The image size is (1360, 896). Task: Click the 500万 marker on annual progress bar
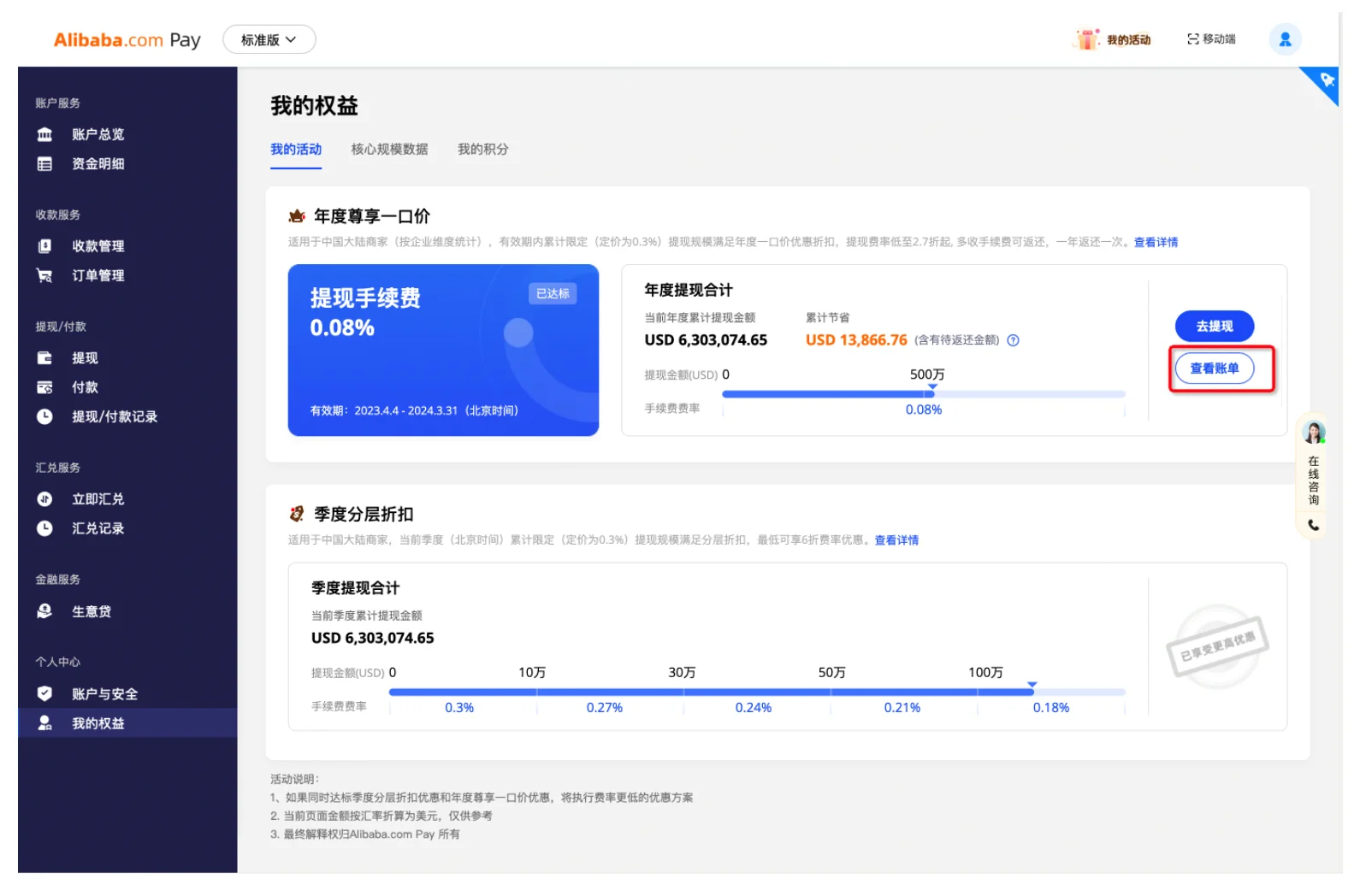[931, 388]
